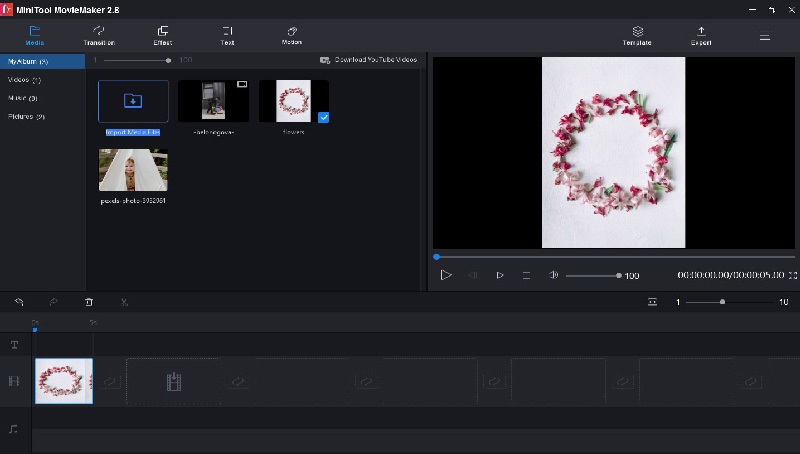Open the Effect tab
Screen dimensions: 800x454
click(163, 36)
